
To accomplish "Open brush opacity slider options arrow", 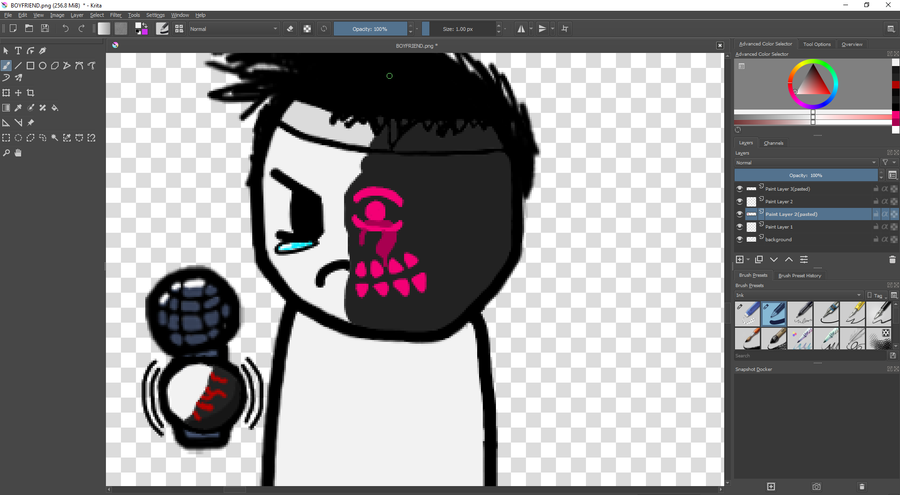I will click(417, 29).
